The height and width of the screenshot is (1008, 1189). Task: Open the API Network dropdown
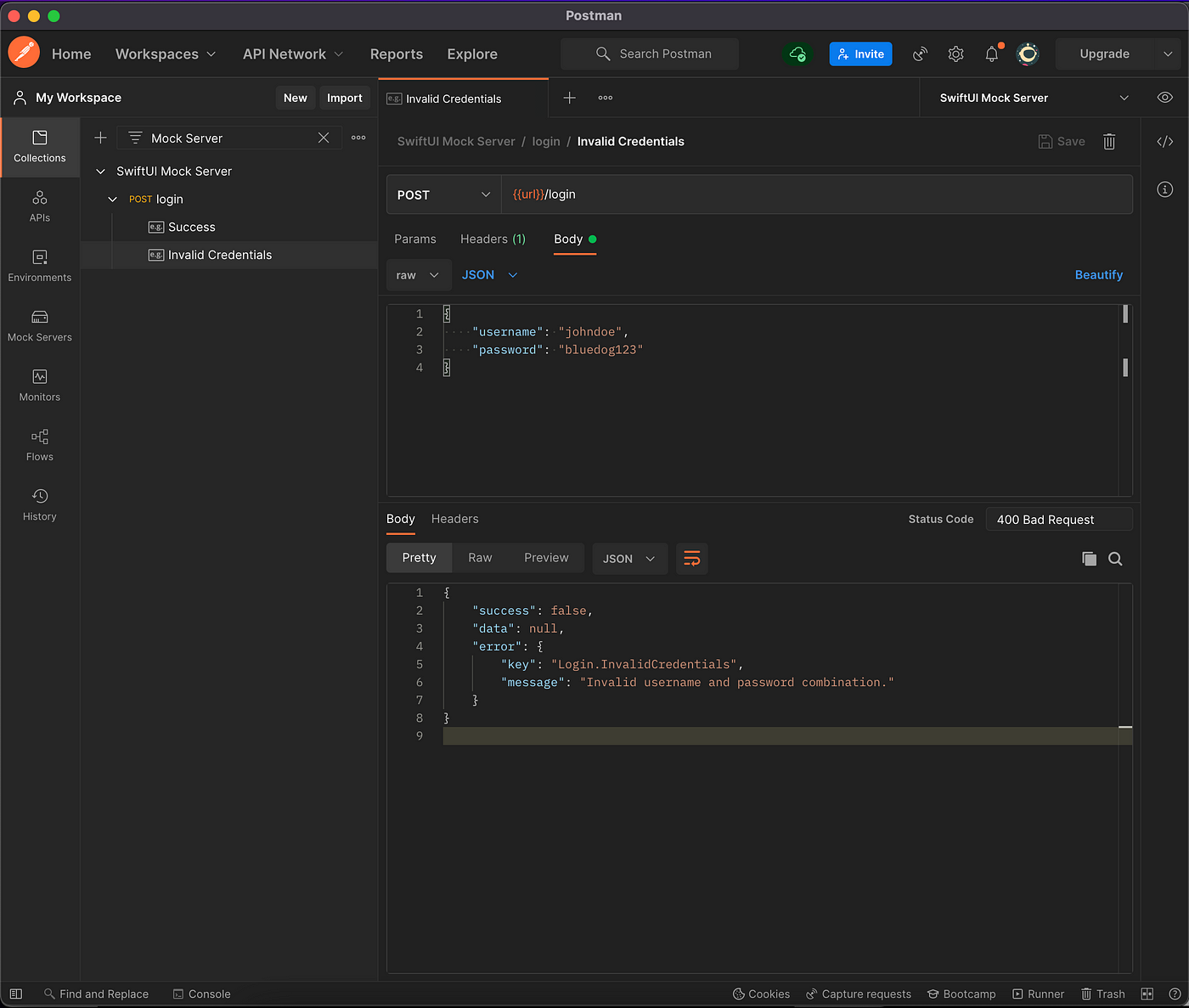(x=293, y=53)
